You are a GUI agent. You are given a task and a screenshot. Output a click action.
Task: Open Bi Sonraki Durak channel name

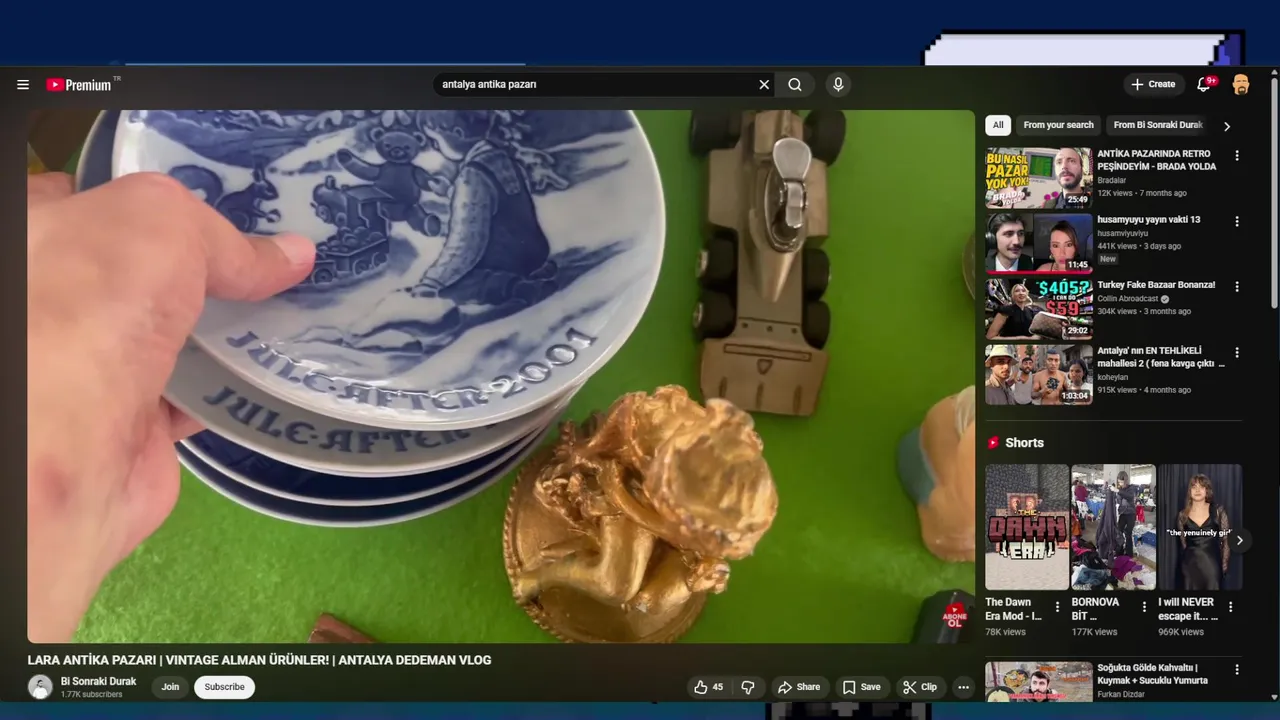[x=98, y=682]
